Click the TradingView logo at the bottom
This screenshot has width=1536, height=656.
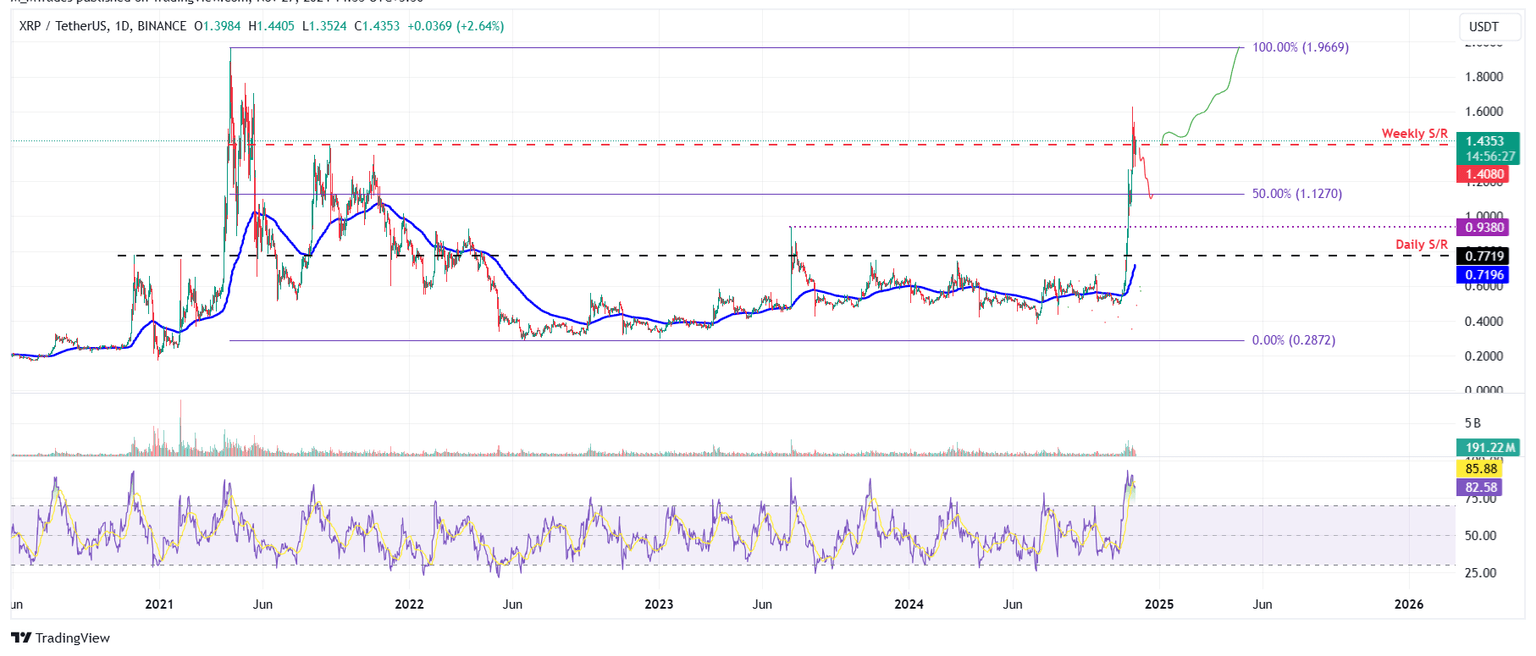pos(61,638)
